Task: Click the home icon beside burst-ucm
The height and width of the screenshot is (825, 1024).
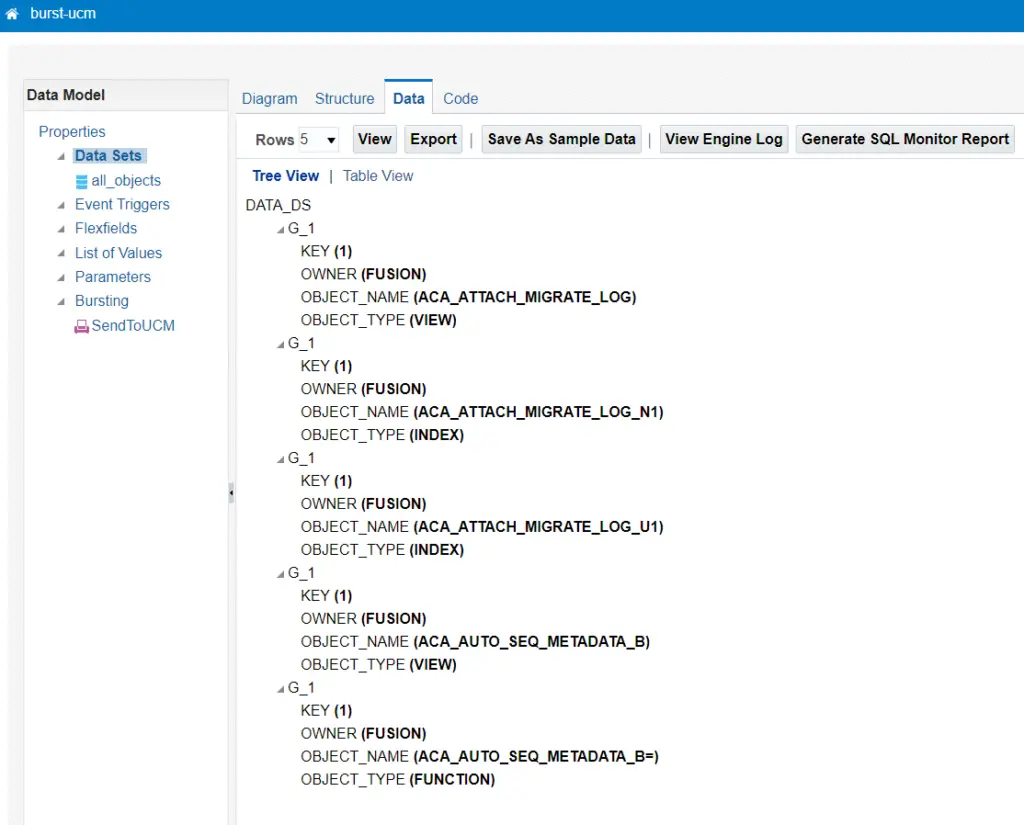Action: tap(12, 15)
